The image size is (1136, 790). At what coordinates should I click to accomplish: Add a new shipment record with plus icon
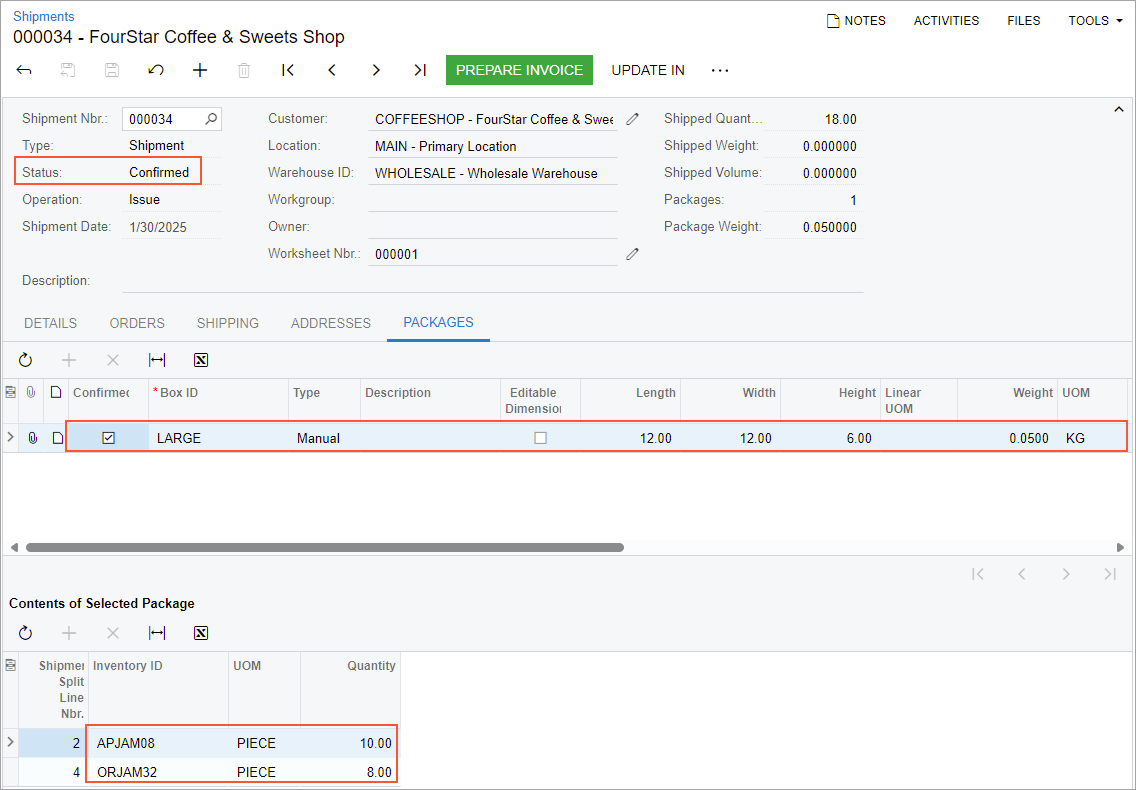[x=200, y=70]
